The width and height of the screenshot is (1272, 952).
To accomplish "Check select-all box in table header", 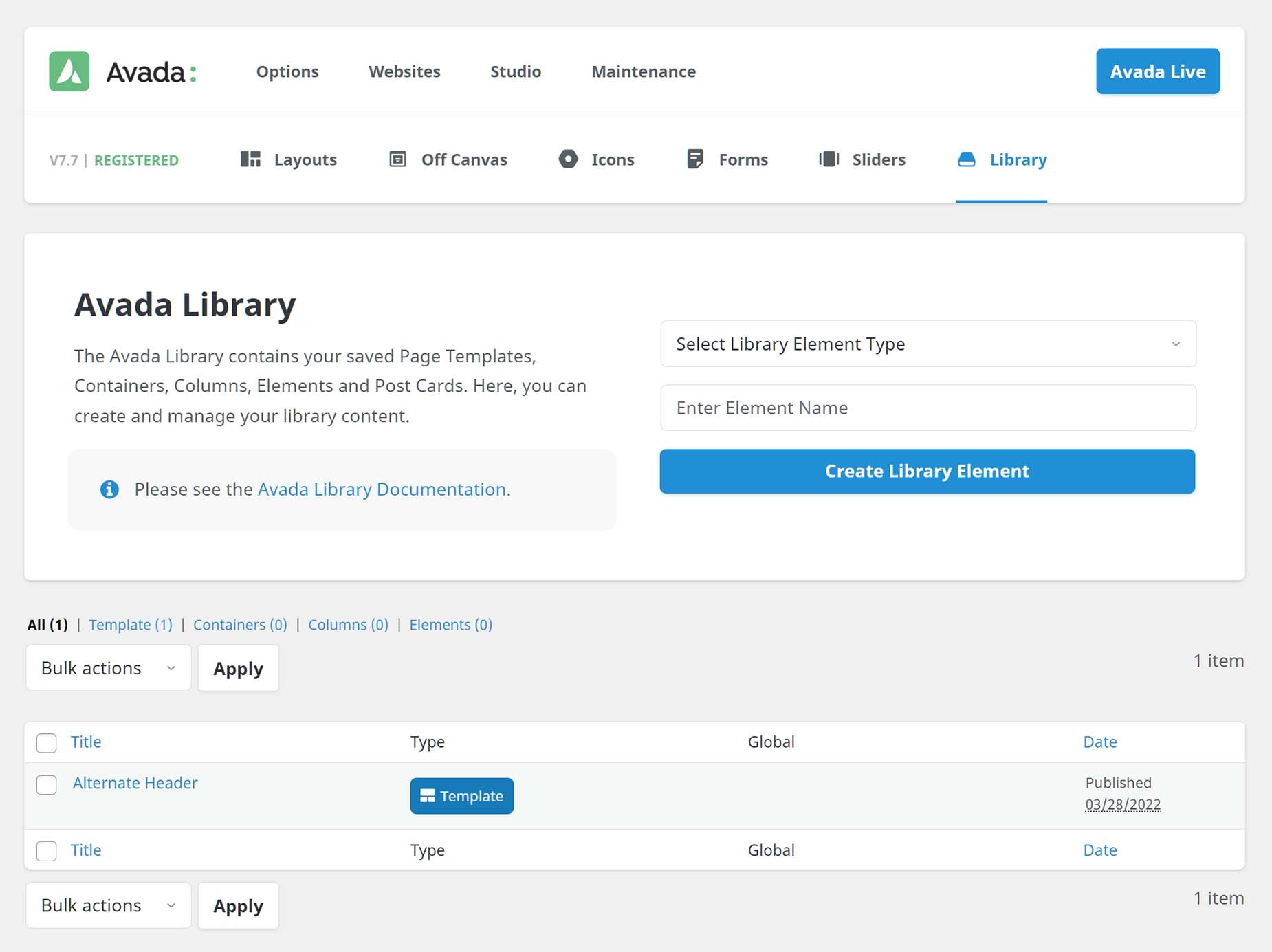I will 47,742.
